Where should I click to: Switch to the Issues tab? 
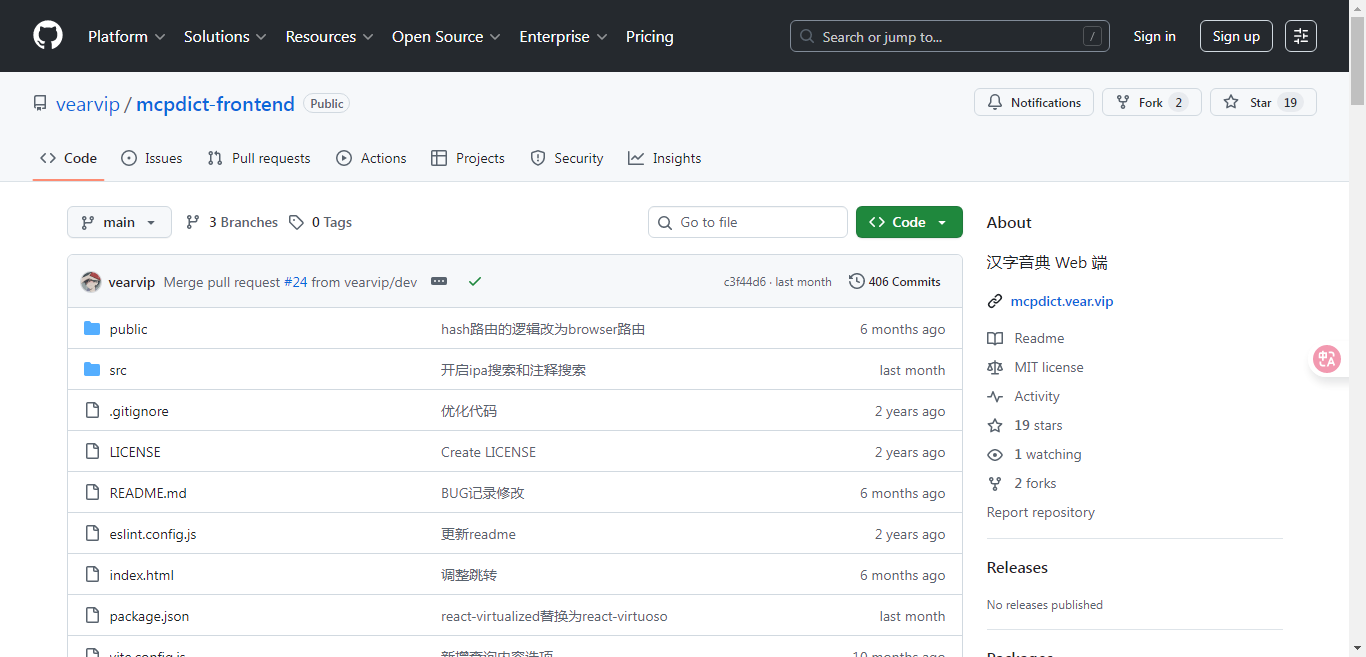click(x=152, y=158)
